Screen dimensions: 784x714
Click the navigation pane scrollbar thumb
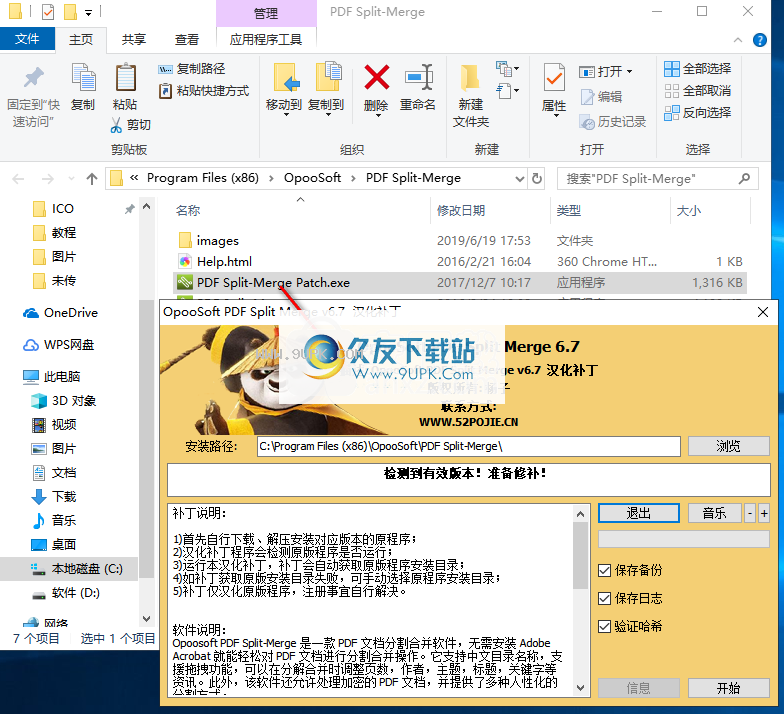click(x=146, y=439)
